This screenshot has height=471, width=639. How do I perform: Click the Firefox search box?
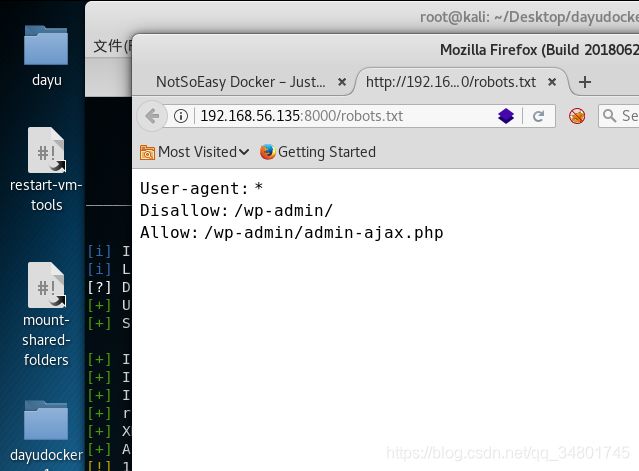coord(619,116)
